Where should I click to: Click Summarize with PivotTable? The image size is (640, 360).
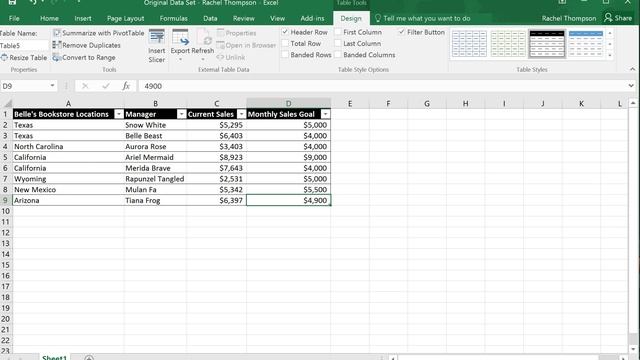(x=98, y=33)
